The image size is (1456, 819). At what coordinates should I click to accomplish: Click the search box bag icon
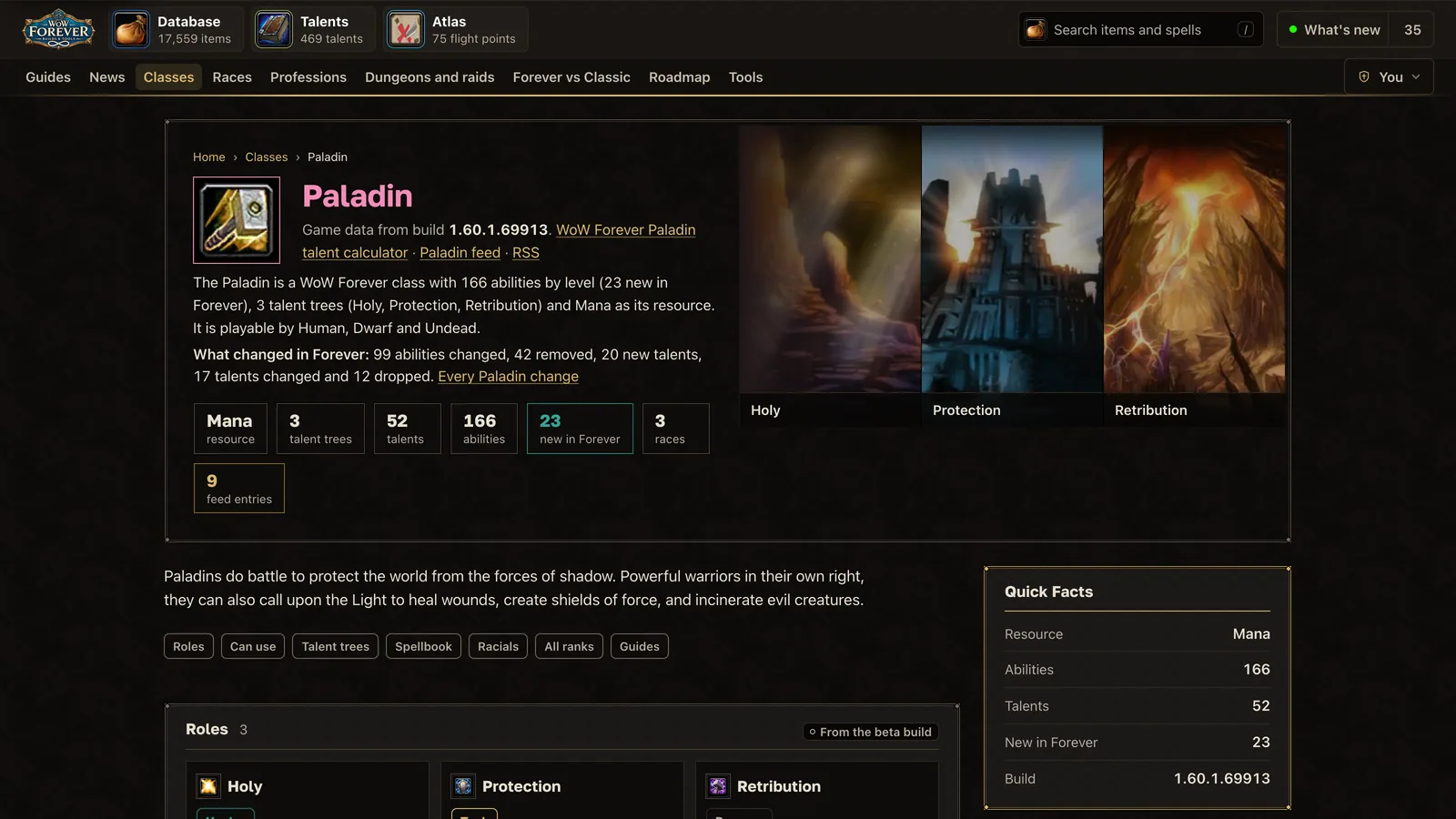[1036, 30]
